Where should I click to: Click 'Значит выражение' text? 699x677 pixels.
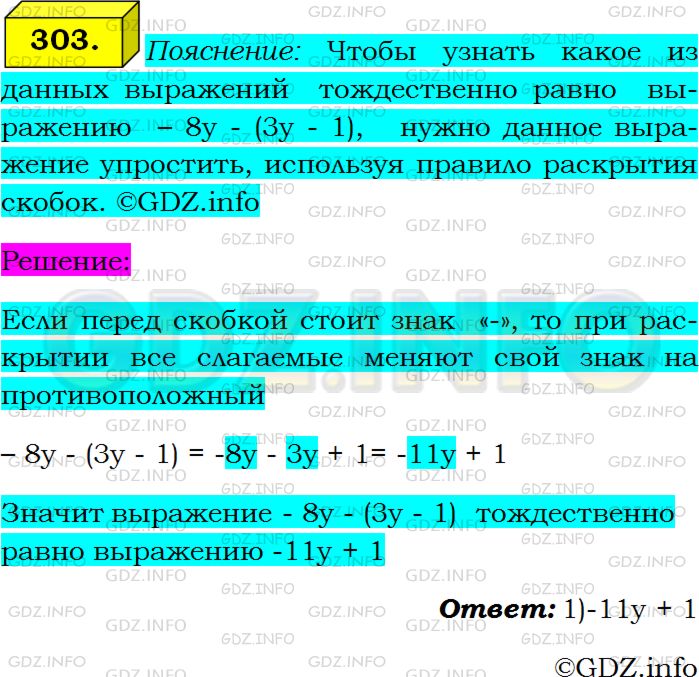136,513
